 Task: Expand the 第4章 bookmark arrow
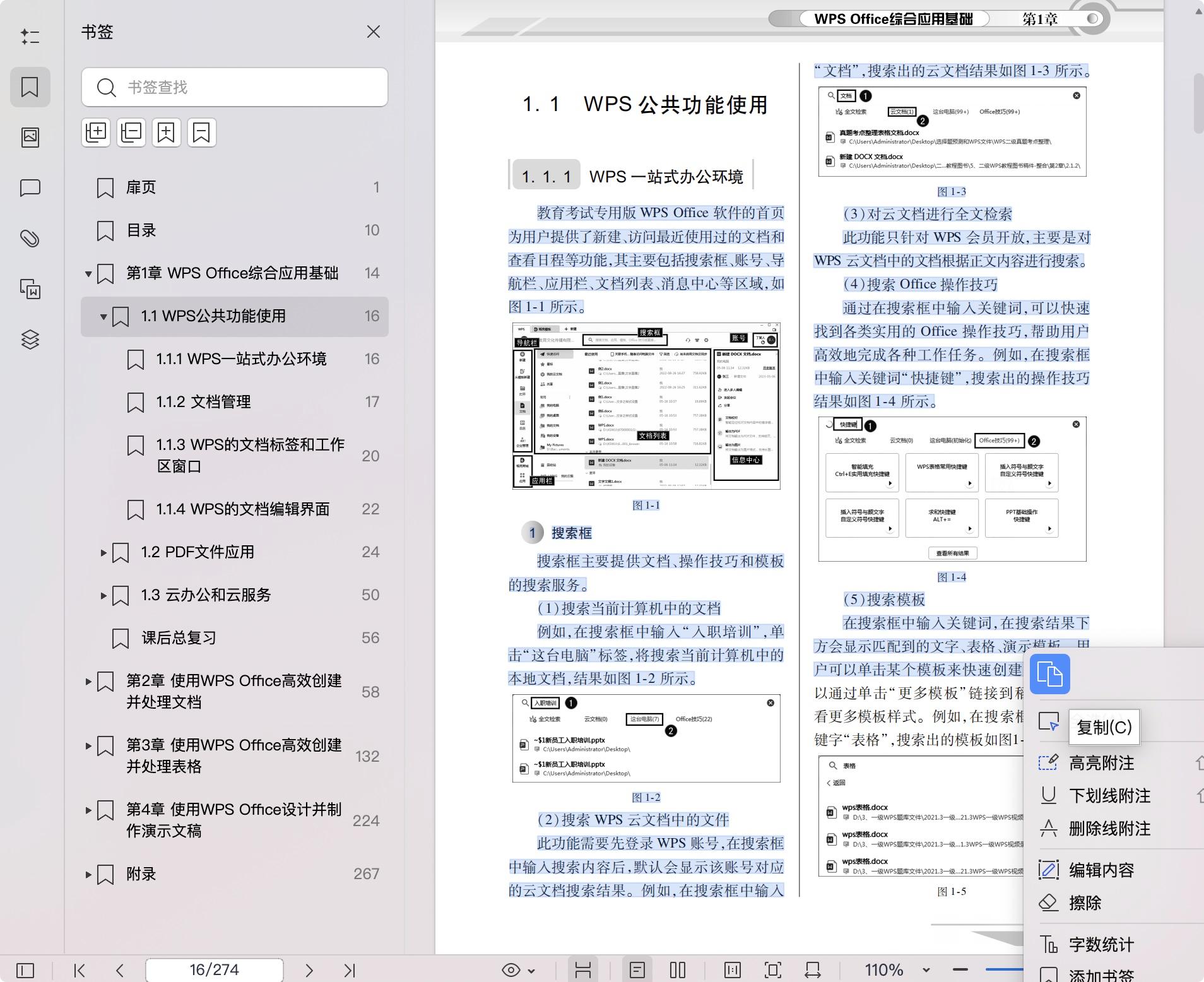(x=88, y=810)
